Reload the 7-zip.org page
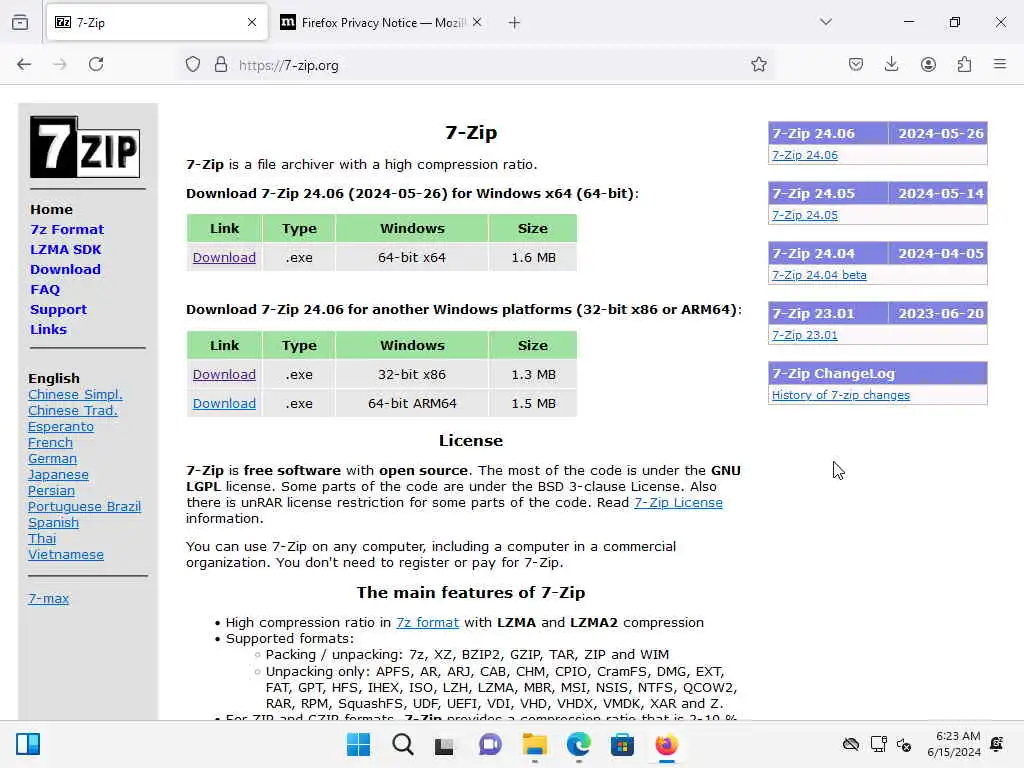Image resolution: width=1024 pixels, height=768 pixels. pos(96,64)
